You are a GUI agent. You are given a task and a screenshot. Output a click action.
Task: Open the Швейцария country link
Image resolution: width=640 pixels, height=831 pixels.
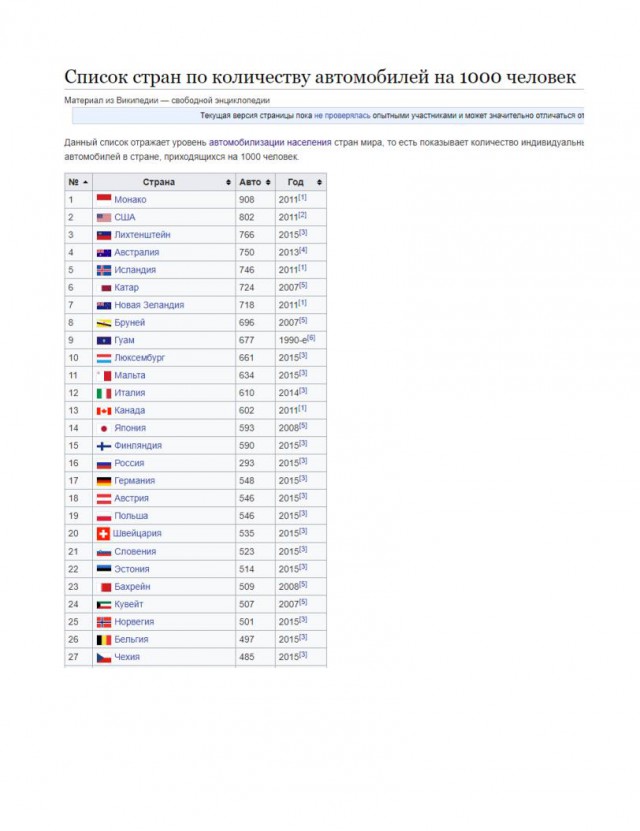point(137,534)
